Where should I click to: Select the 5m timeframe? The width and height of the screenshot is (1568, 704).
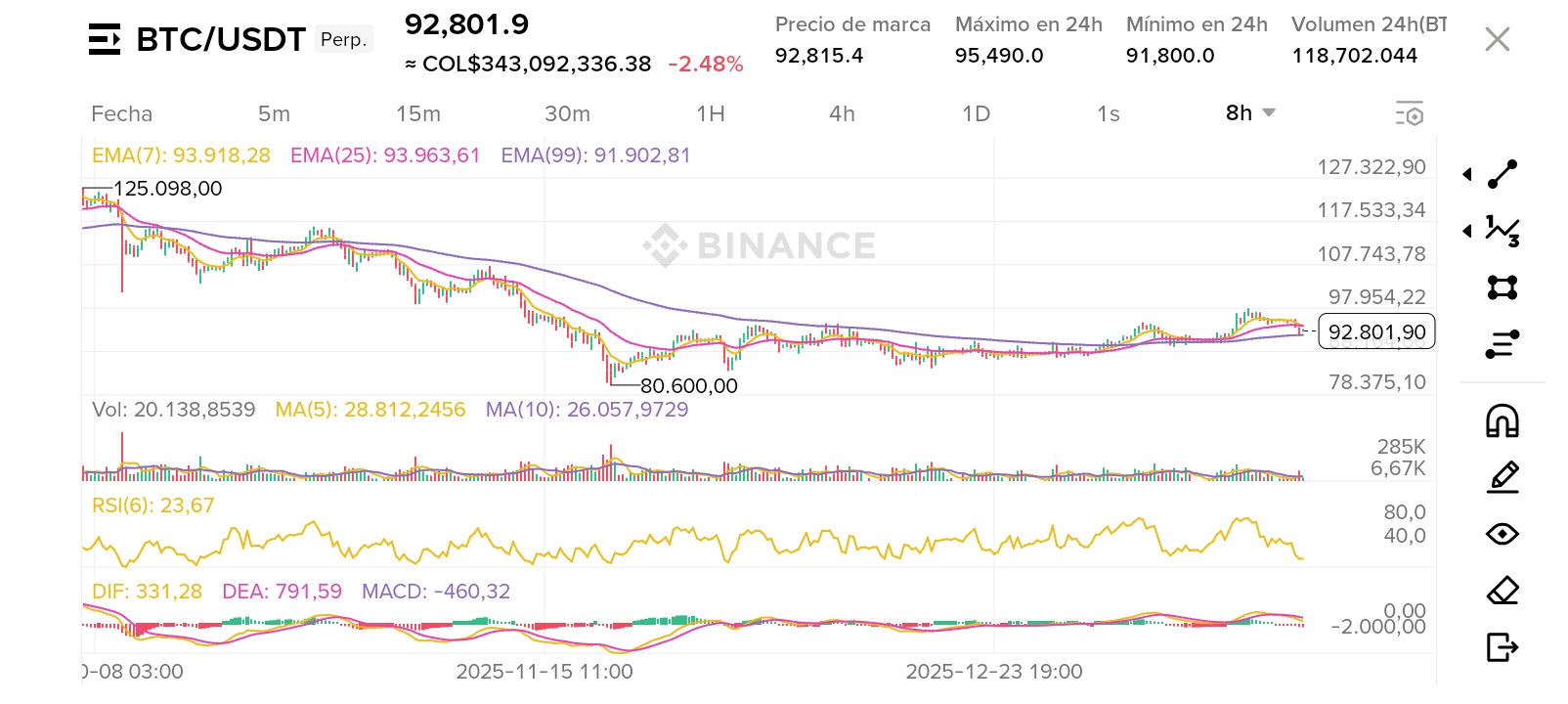tap(274, 113)
